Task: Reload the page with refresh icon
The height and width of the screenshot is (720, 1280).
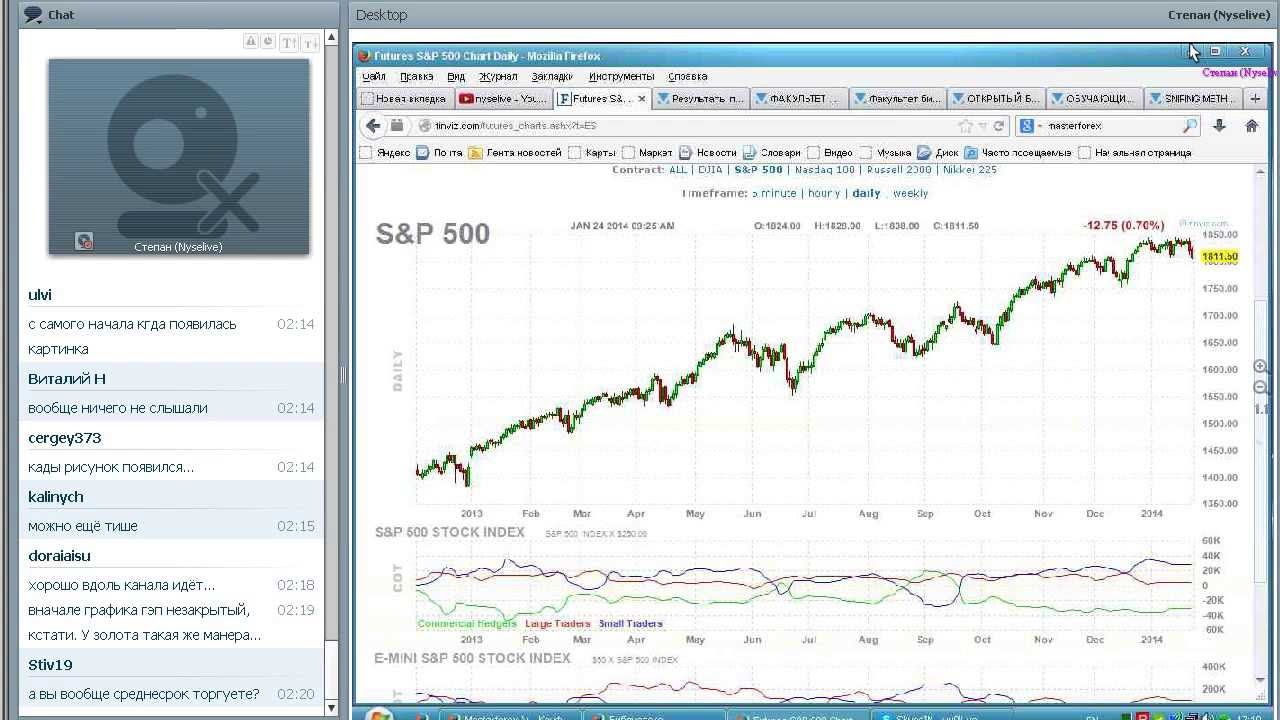Action: (998, 126)
